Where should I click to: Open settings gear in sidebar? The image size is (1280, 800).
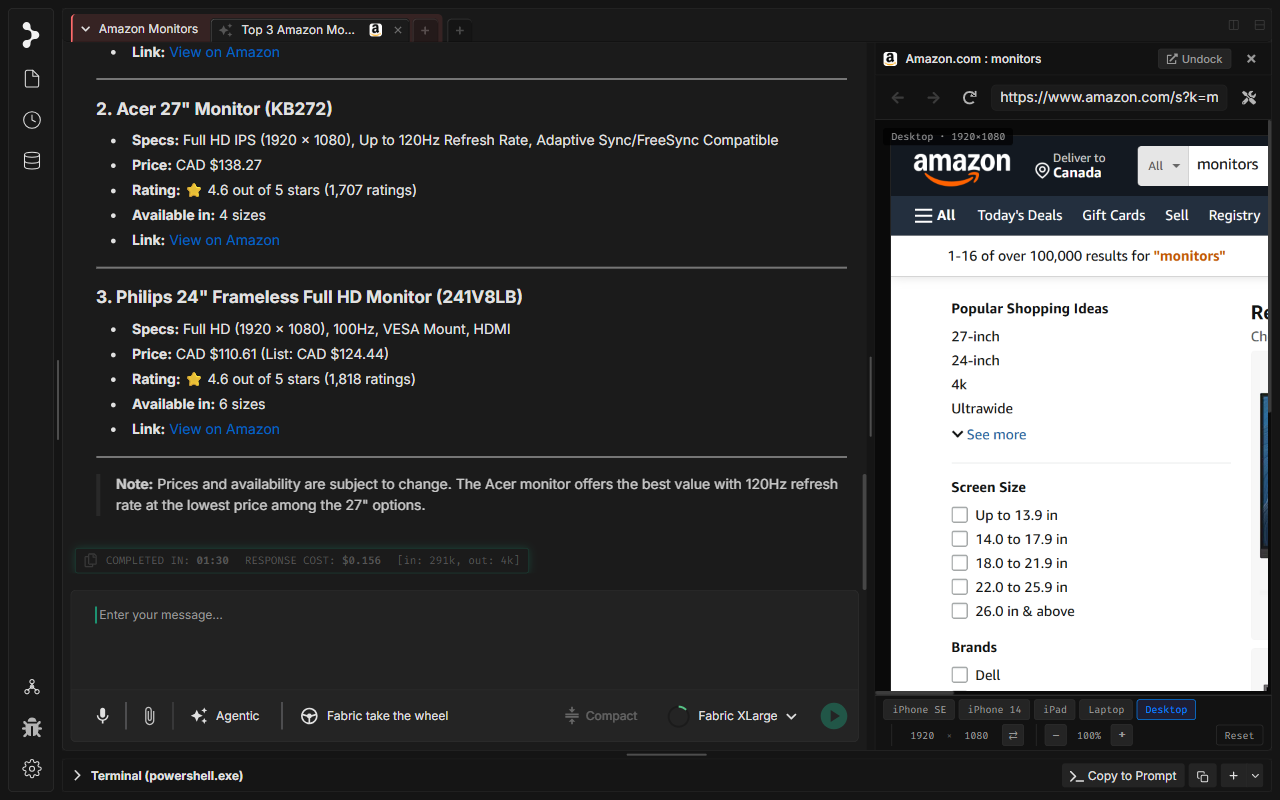click(x=32, y=768)
